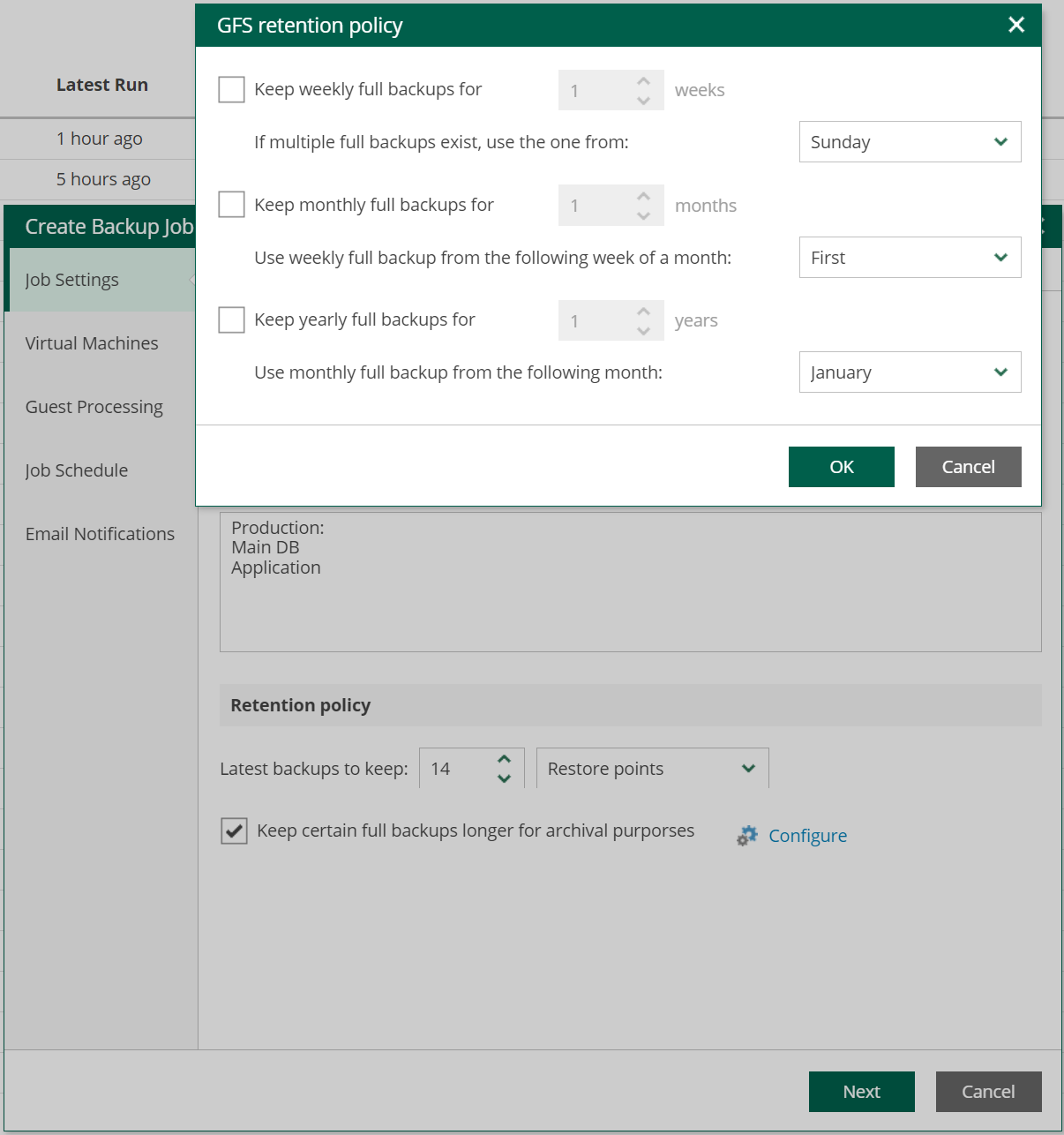Open the Sunday day-of-week dropdown
Viewport: 1064px width, 1135px height.
click(910, 142)
